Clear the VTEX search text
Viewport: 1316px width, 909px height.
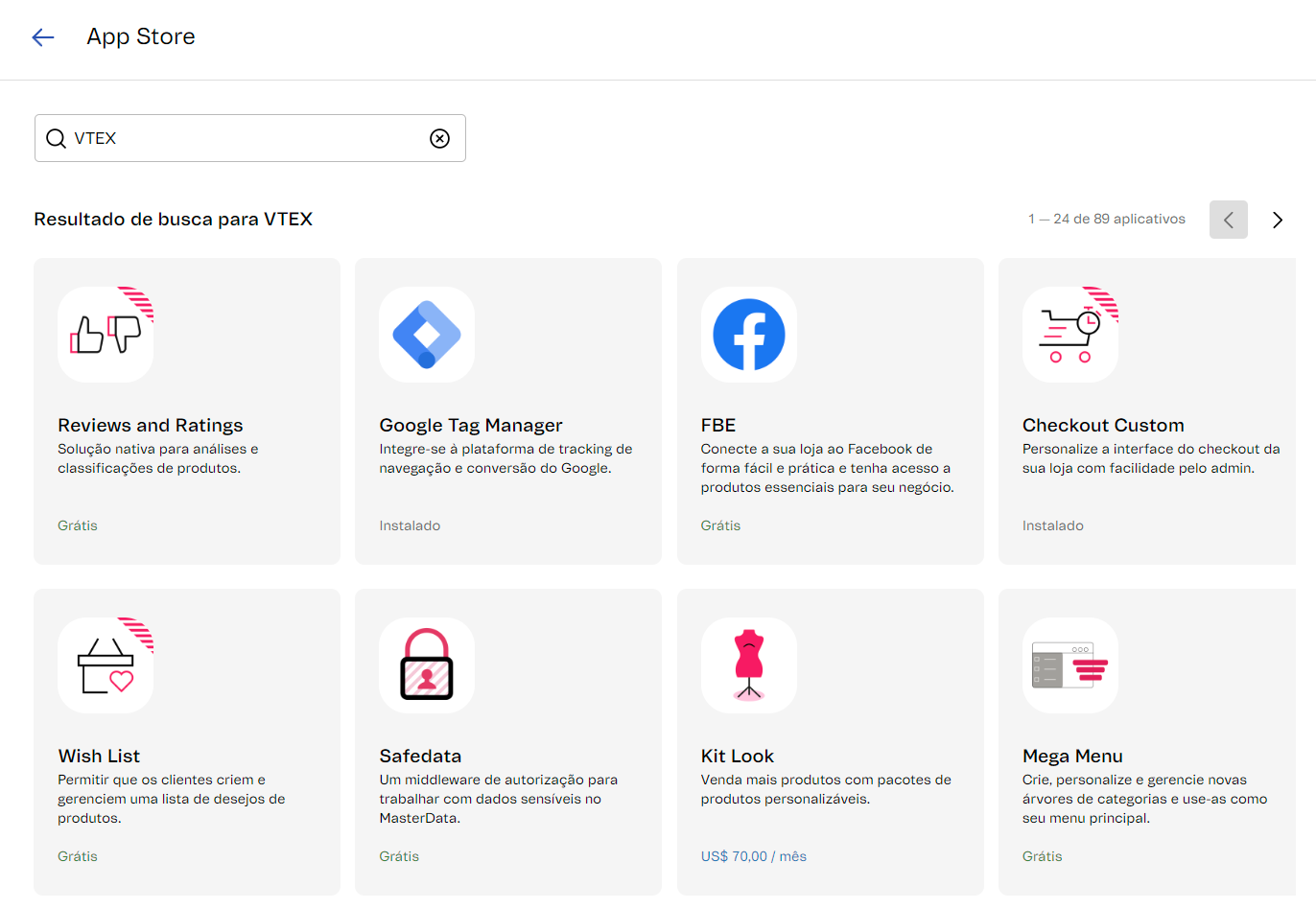439,138
